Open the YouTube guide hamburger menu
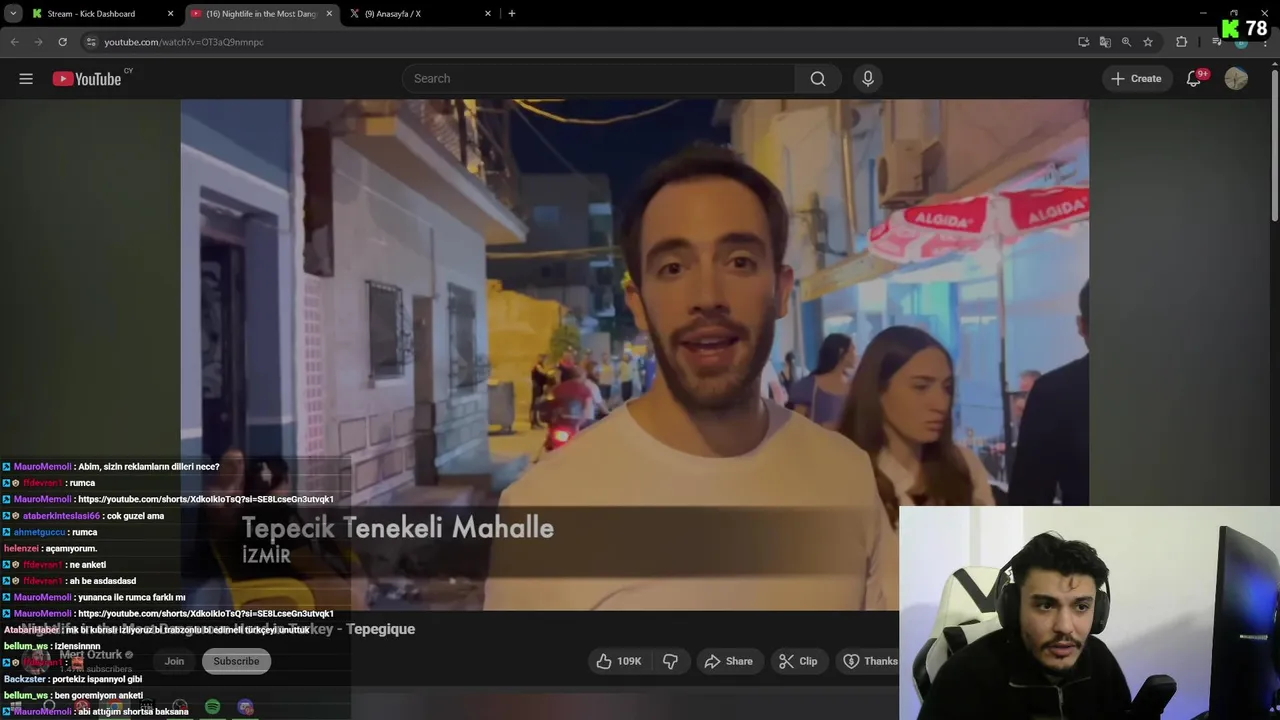The width and height of the screenshot is (1280, 720). pos(26,79)
